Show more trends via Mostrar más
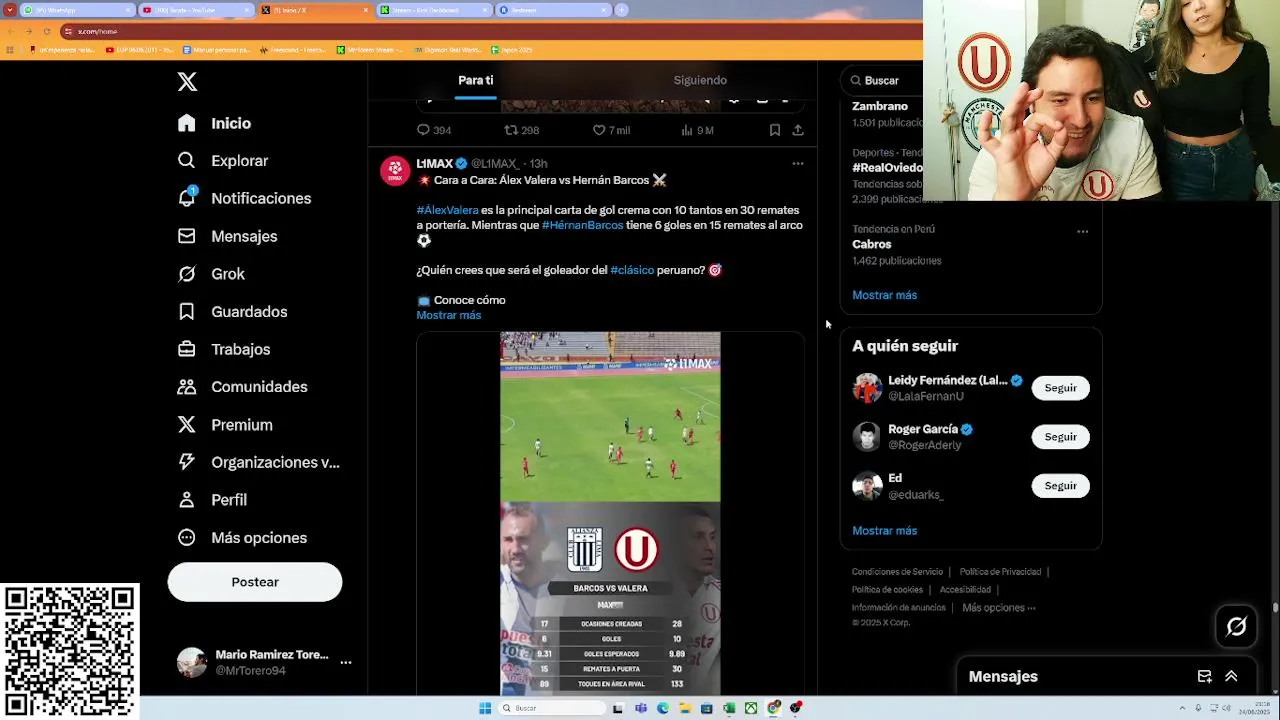1280x720 pixels. (x=885, y=295)
